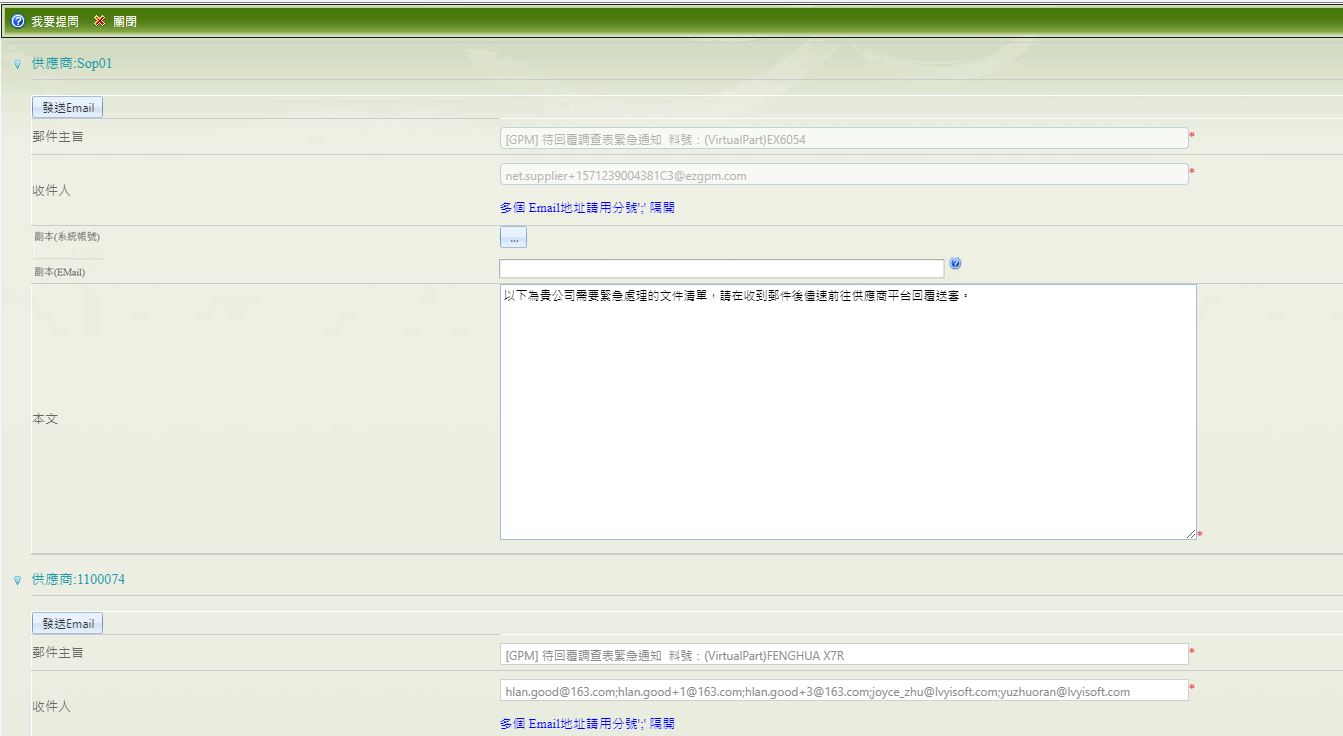
Task: Click the 我要提問 help icon
Action: pyautogui.click(x=18, y=21)
